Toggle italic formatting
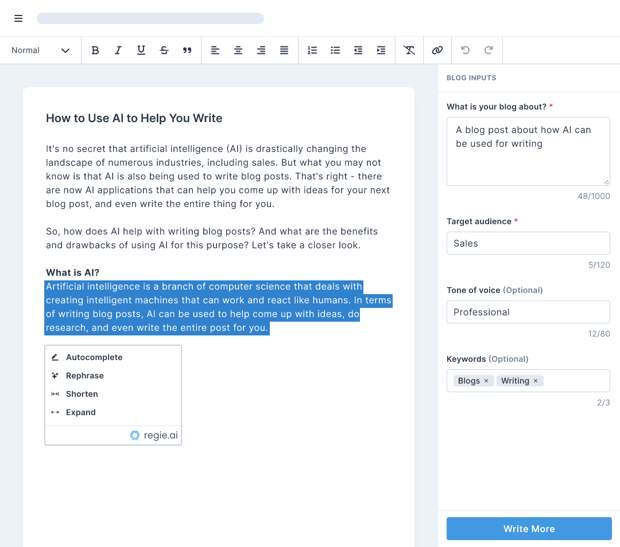The image size is (620, 547). 118,50
